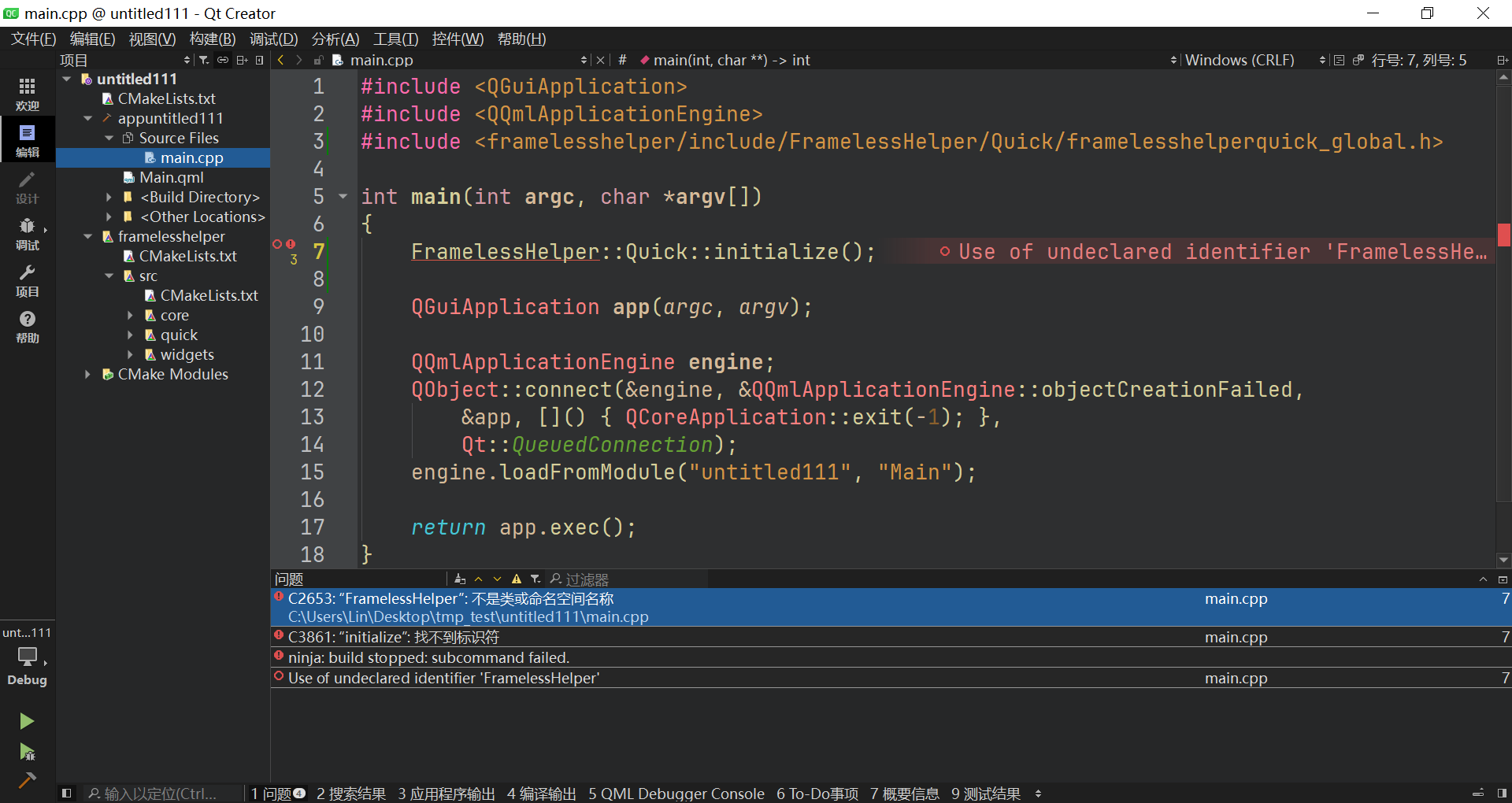Split the editor view
This screenshot has height=803, width=1512.
click(1502, 60)
